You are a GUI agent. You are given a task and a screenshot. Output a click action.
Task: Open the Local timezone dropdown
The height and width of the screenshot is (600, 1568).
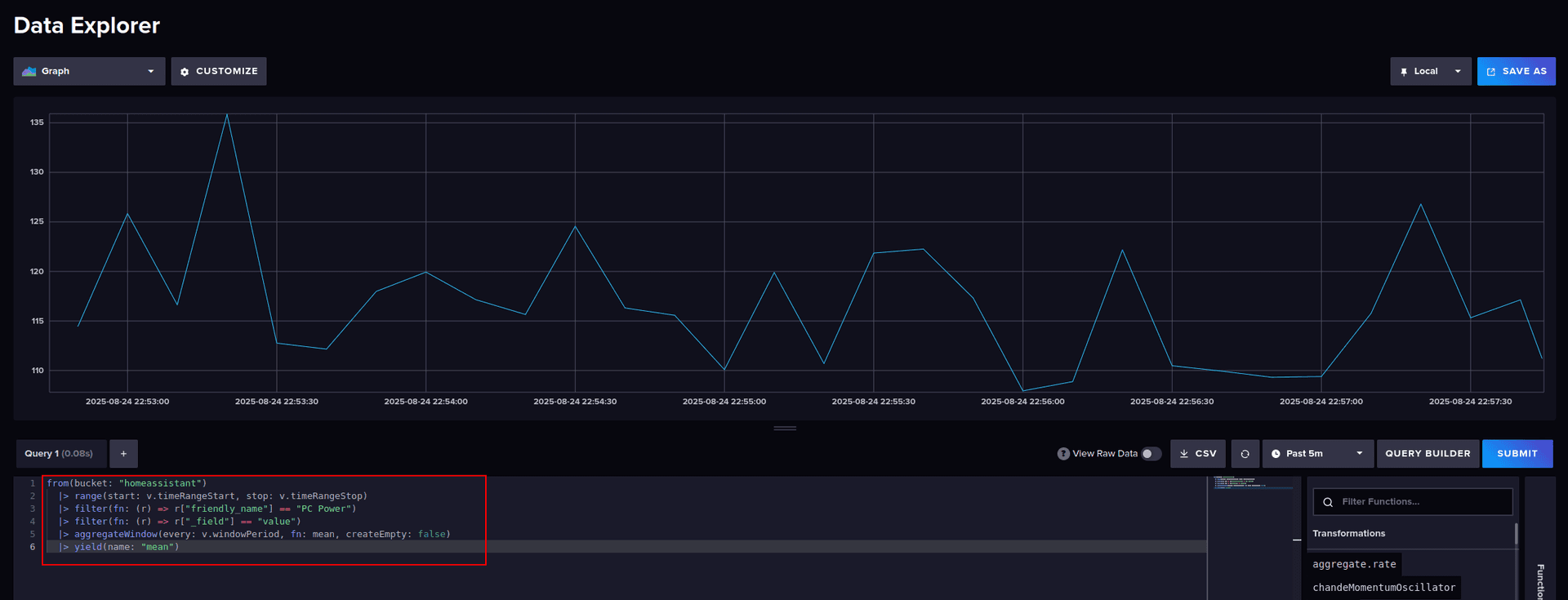(x=1430, y=71)
